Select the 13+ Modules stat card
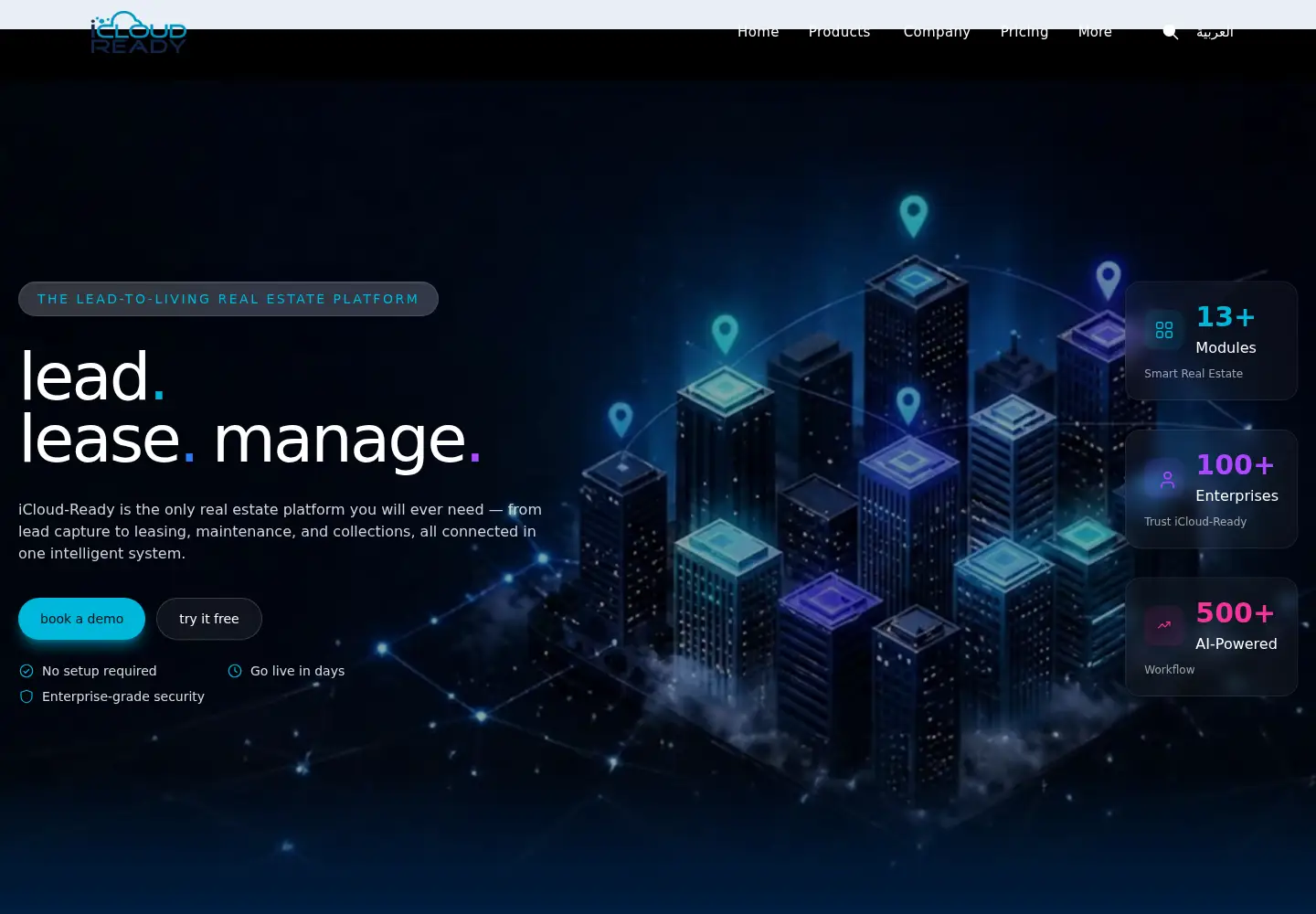This screenshot has height=914, width=1316. (x=1212, y=341)
